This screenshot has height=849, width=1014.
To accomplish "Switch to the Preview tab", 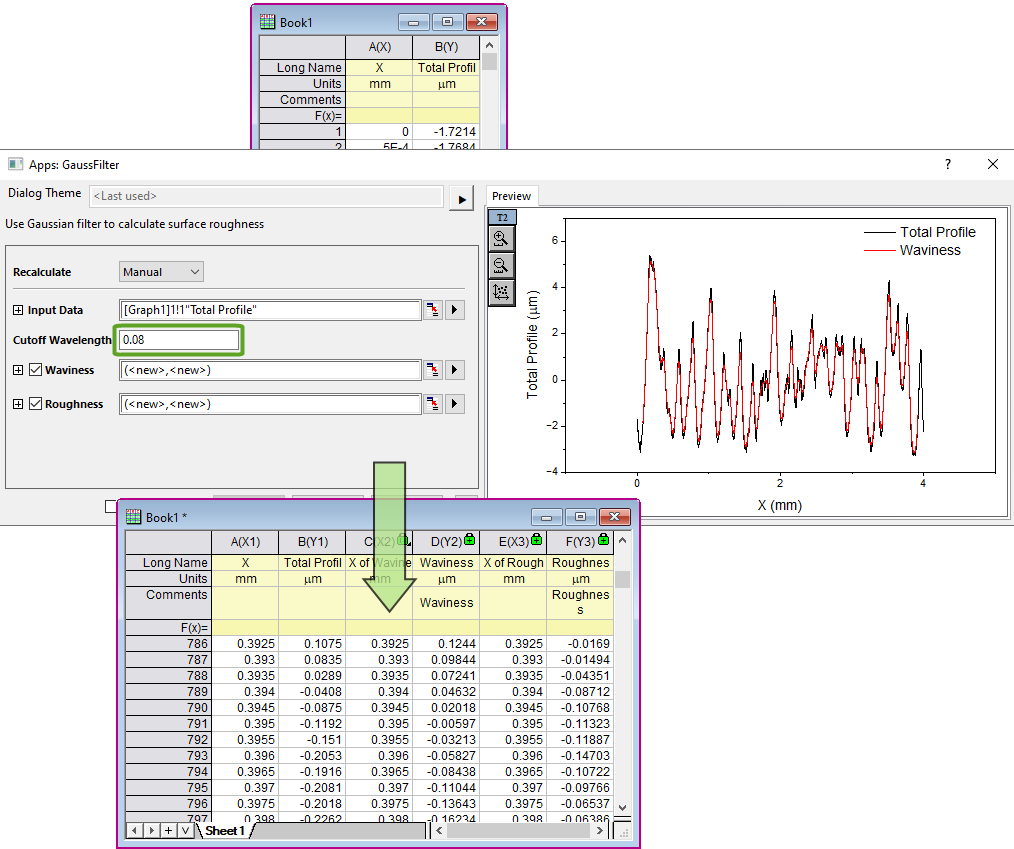I will [x=510, y=196].
